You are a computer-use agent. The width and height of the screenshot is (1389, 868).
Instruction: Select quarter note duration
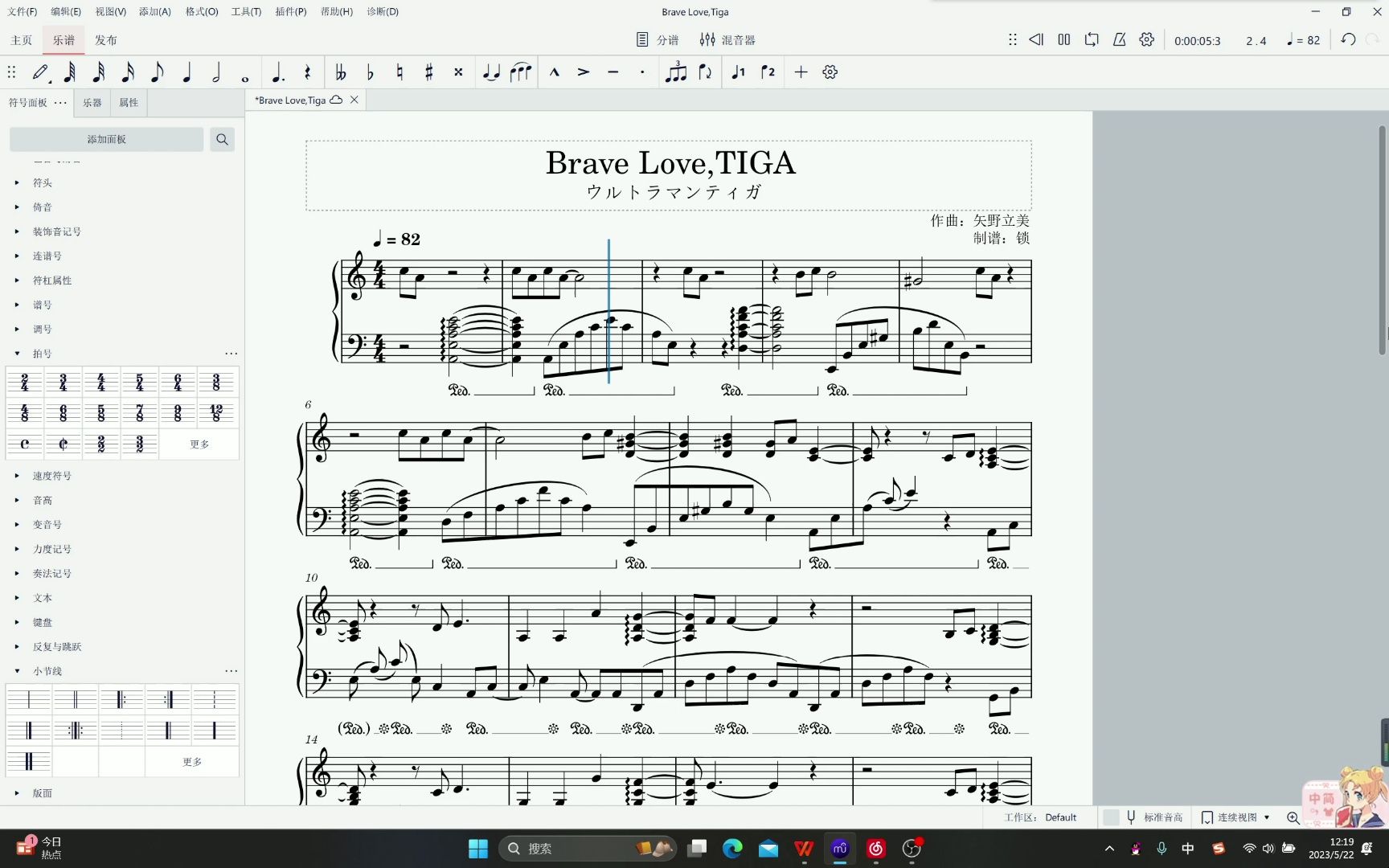187,72
